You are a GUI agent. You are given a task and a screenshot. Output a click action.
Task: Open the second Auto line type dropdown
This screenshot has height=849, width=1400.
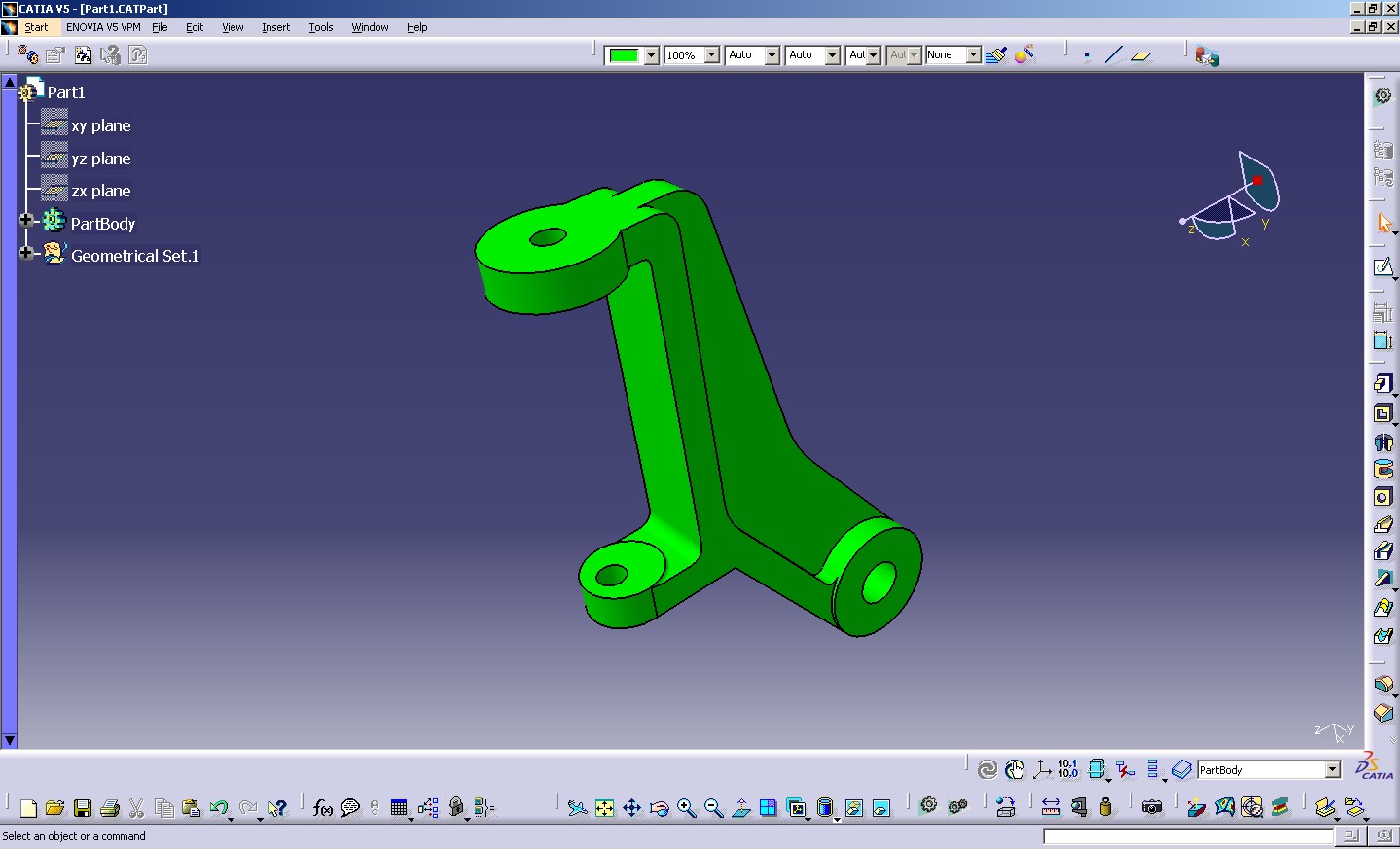click(833, 55)
